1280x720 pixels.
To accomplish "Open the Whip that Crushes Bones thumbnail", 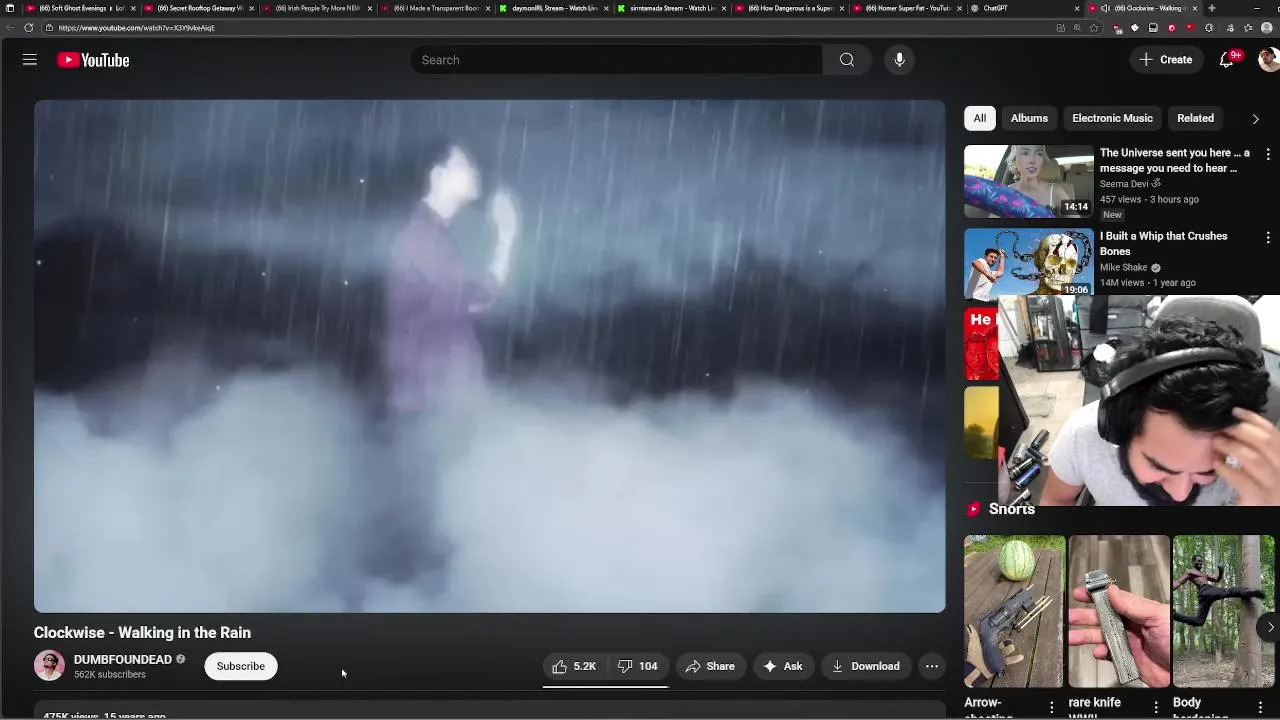I will click(1029, 264).
